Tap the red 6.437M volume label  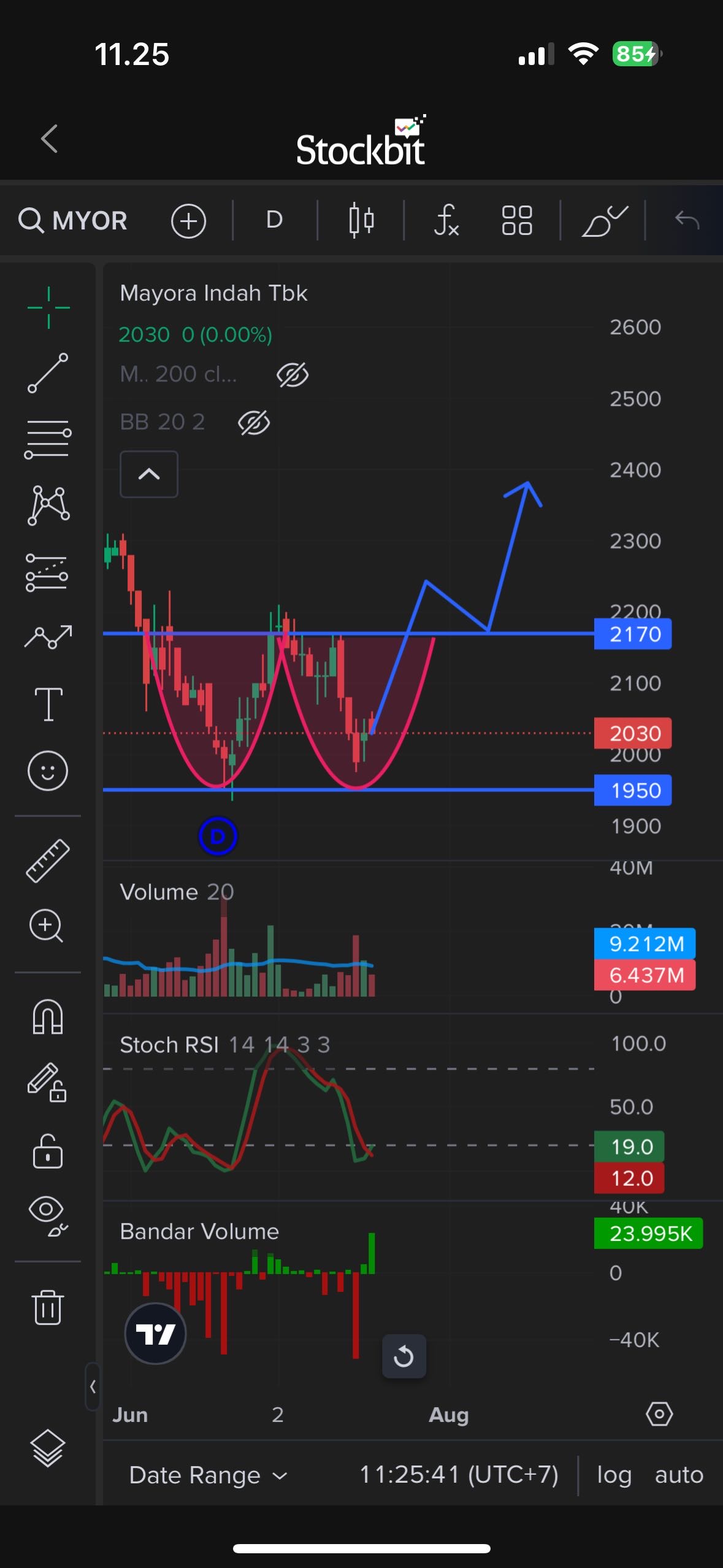645,975
